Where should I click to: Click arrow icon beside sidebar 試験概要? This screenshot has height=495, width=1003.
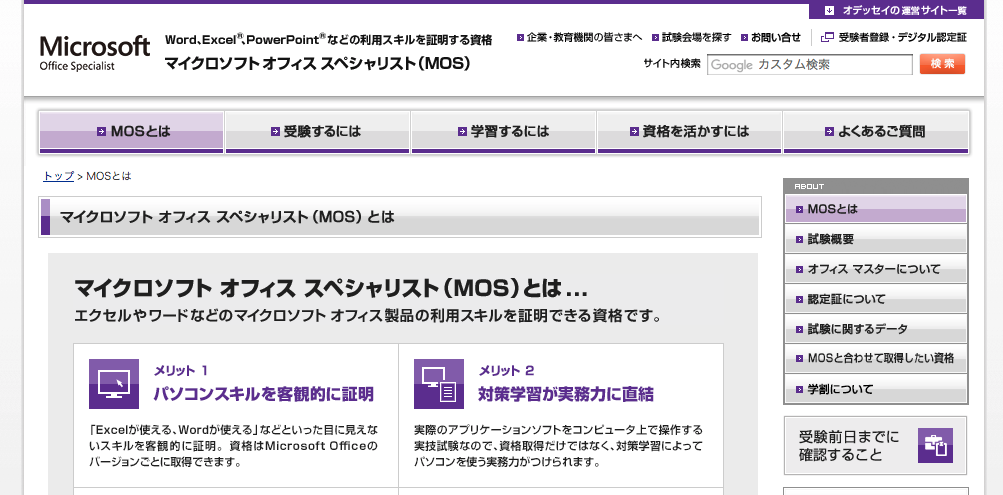coord(799,240)
